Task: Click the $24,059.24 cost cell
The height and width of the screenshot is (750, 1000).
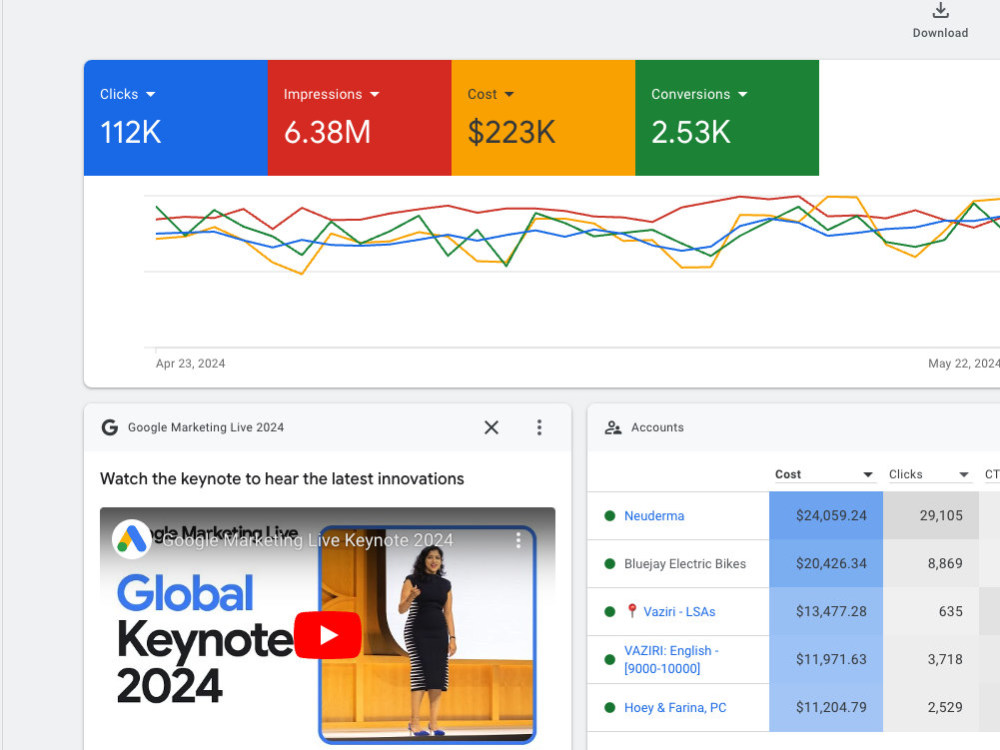Action: point(826,516)
